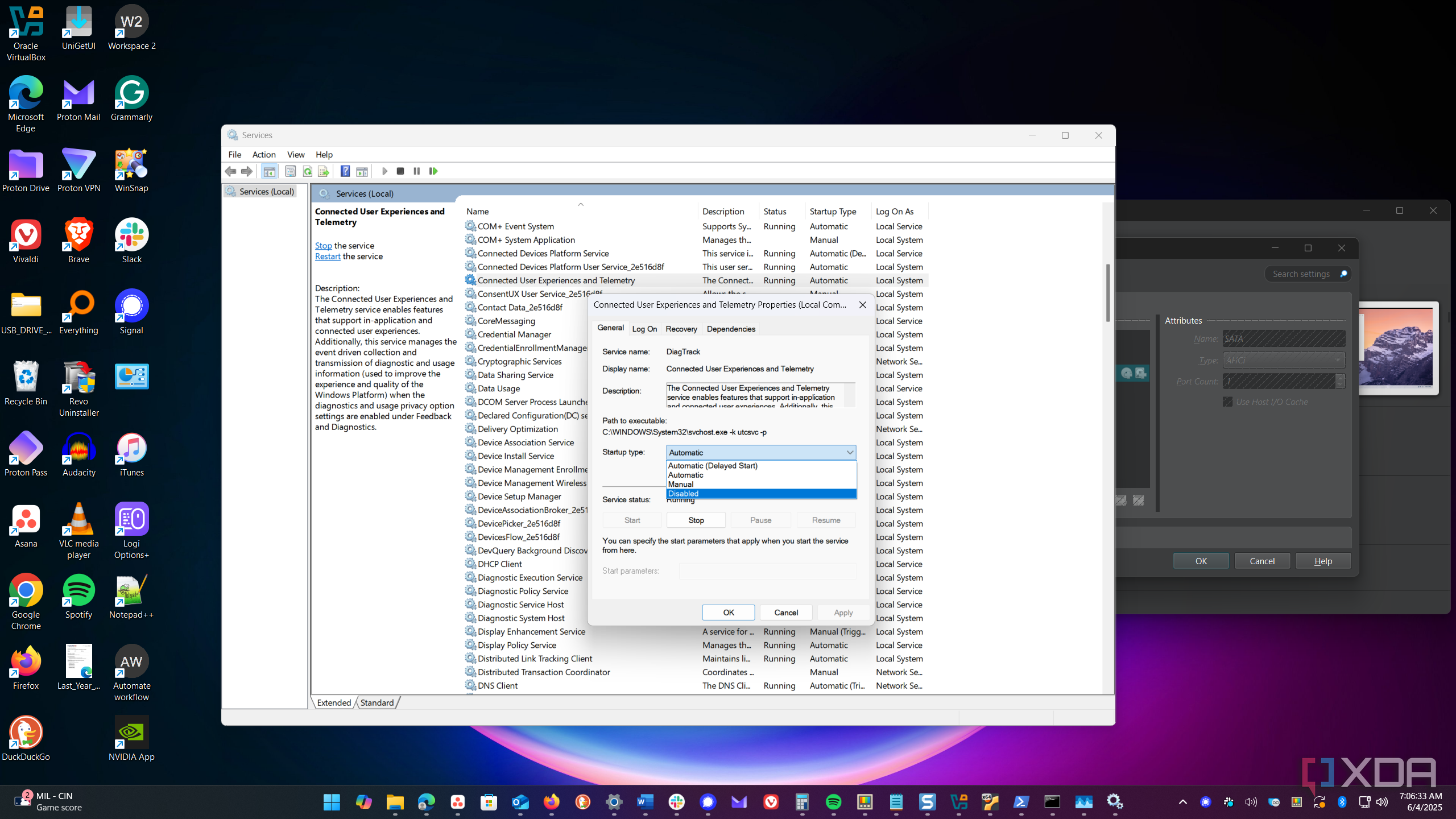Click the Stop button in service properties
This screenshot has width=1456, height=819.
696,520
